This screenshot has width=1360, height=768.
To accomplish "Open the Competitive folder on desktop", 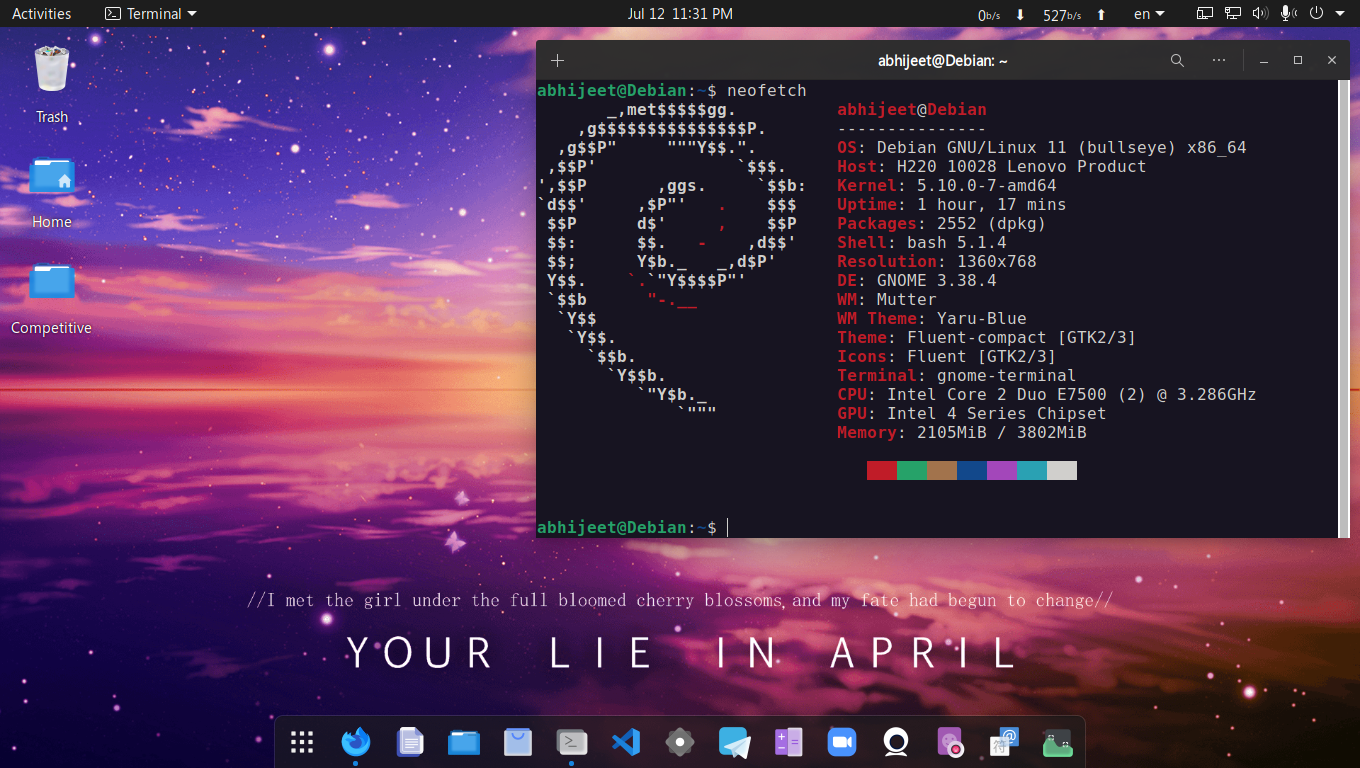I will tap(52, 282).
